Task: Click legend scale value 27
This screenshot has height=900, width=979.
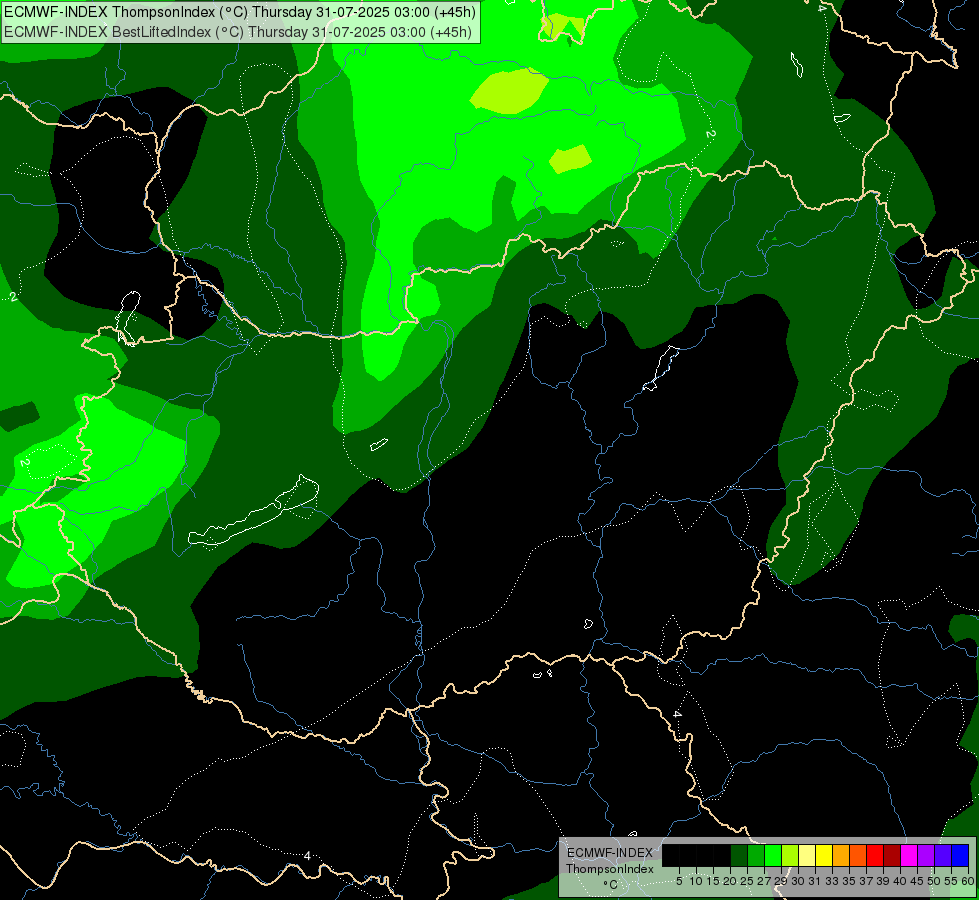Action: [x=764, y=881]
